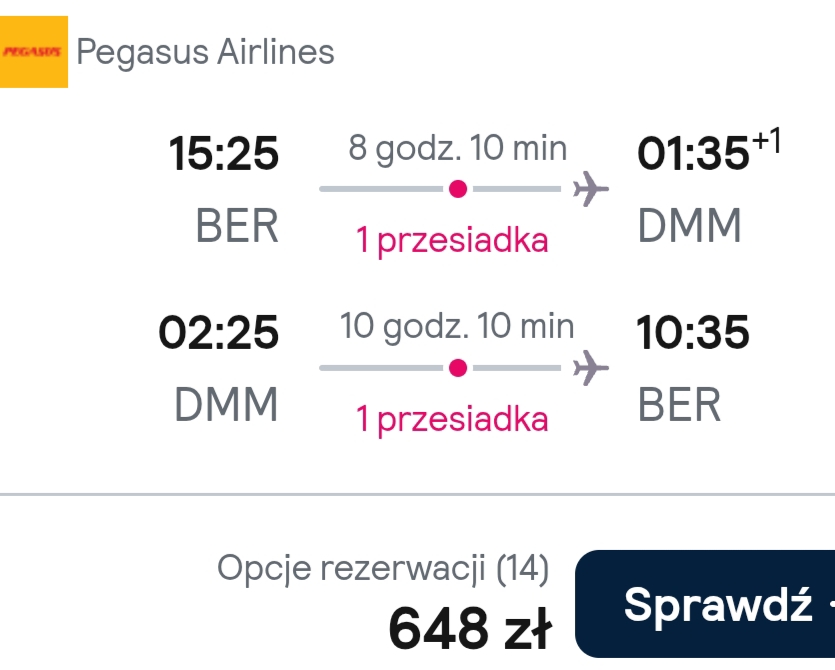Click outbound duration 8 godz. 10 min
The width and height of the screenshot is (835, 670).
[458, 148]
